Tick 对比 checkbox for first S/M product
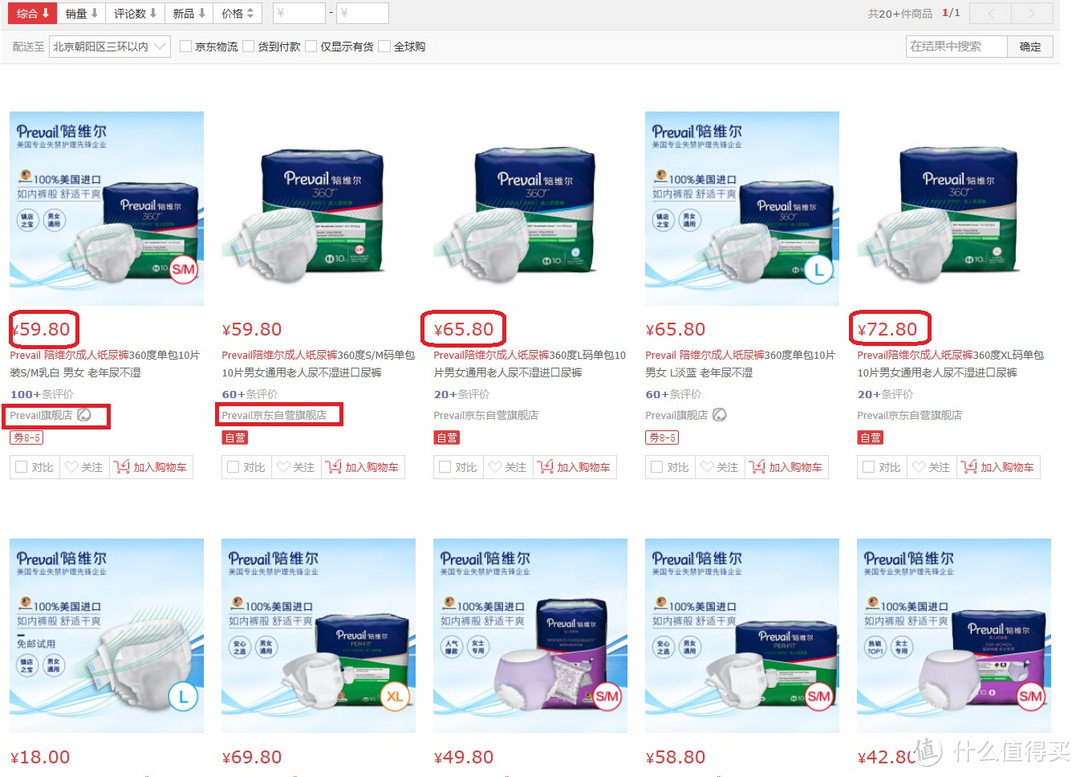Viewport: 1080px width, 777px height. point(21,467)
